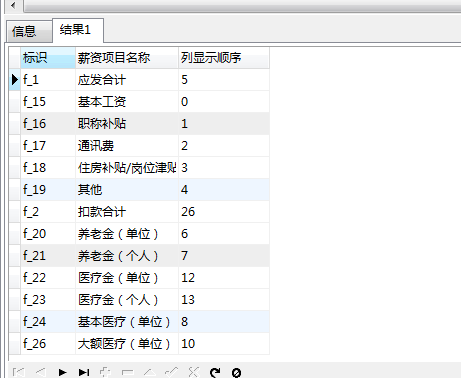This screenshot has width=461, height=378.
Task: Select order value 26 in 扣款合计 row
Action: [224, 212]
